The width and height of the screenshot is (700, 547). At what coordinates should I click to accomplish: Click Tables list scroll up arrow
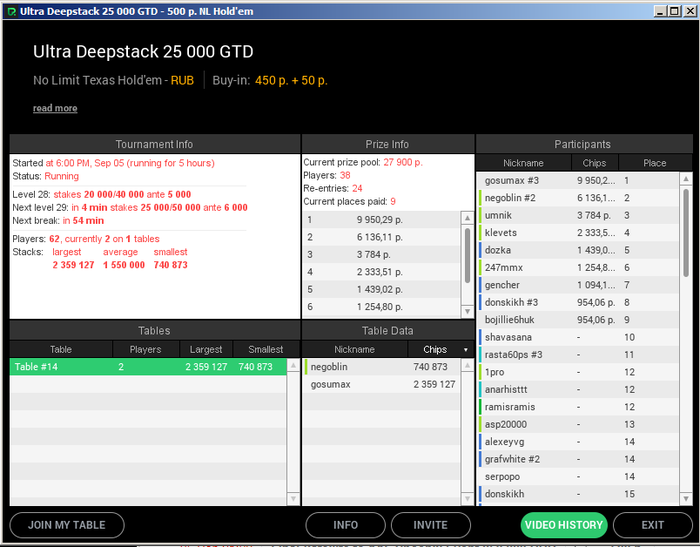[x=293, y=365]
